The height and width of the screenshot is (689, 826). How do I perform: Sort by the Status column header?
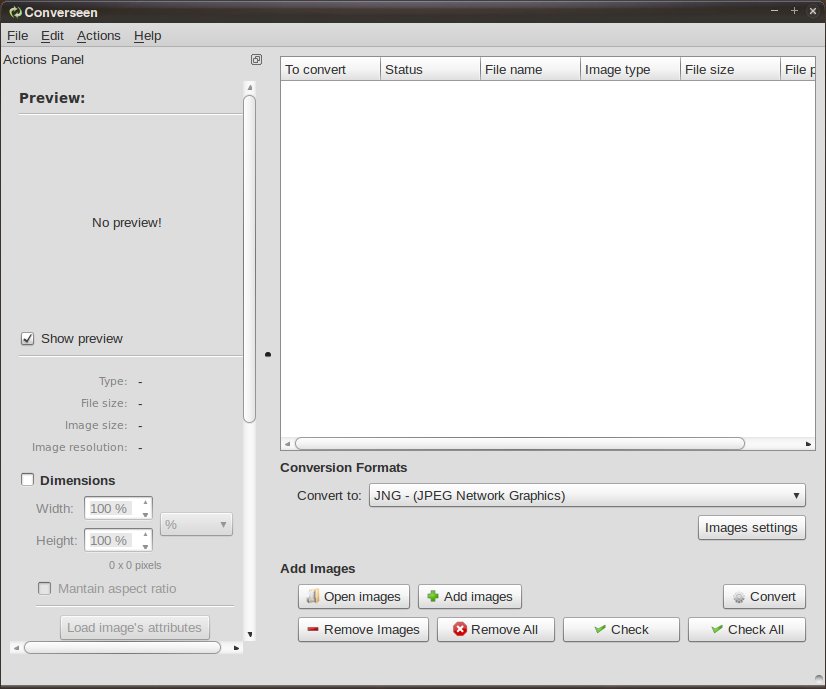[430, 70]
